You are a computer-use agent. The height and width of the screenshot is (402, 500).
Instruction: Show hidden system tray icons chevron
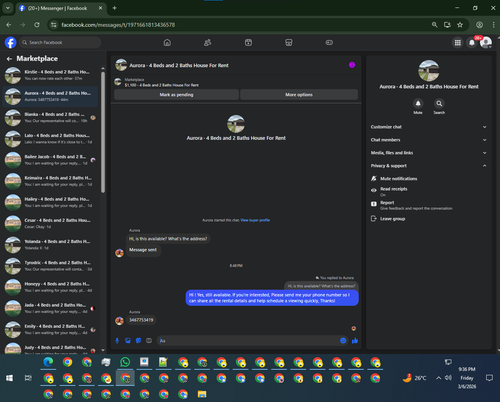439,378
